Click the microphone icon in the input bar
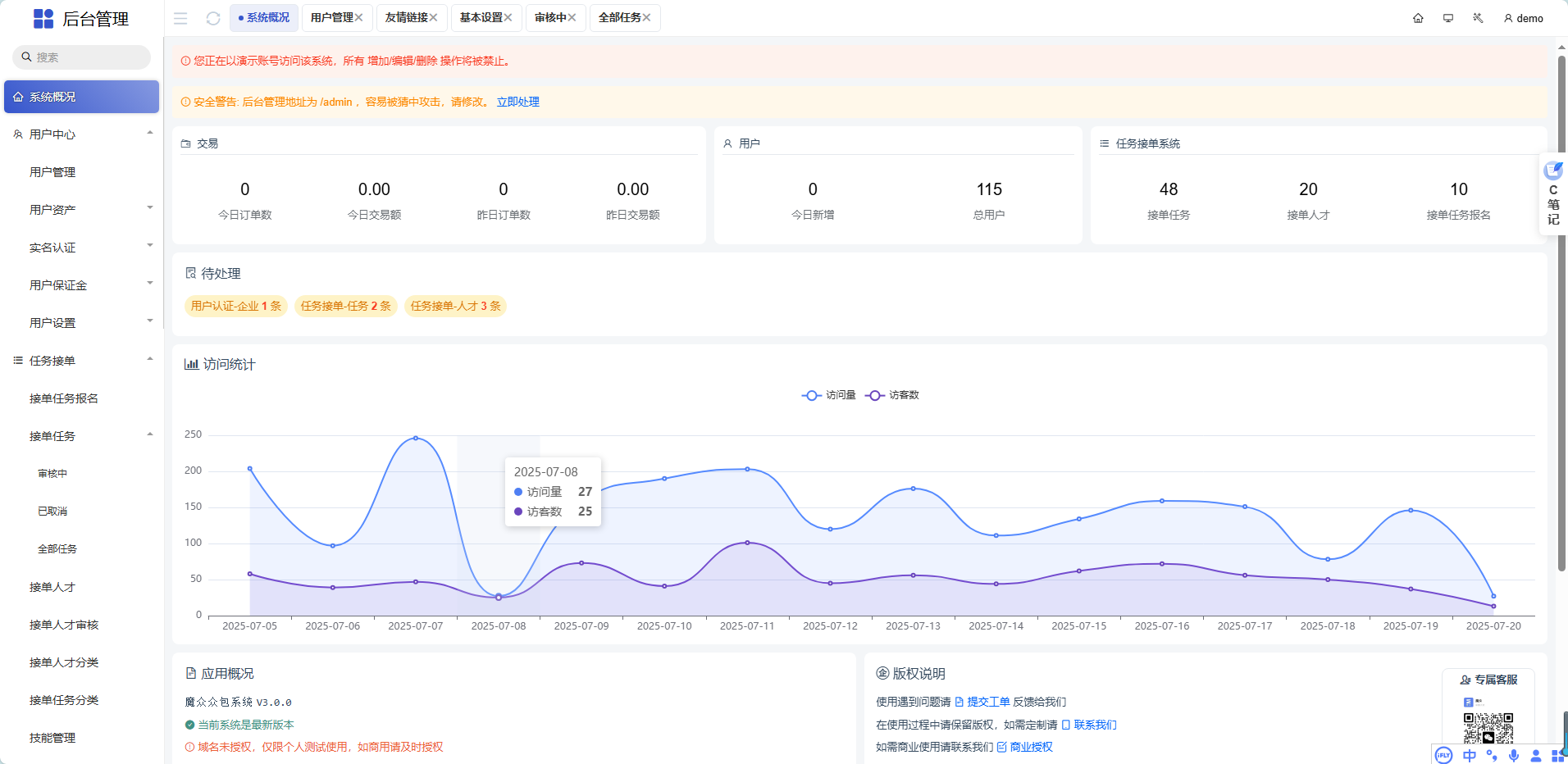The height and width of the screenshot is (764, 1568). point(1514,755)
